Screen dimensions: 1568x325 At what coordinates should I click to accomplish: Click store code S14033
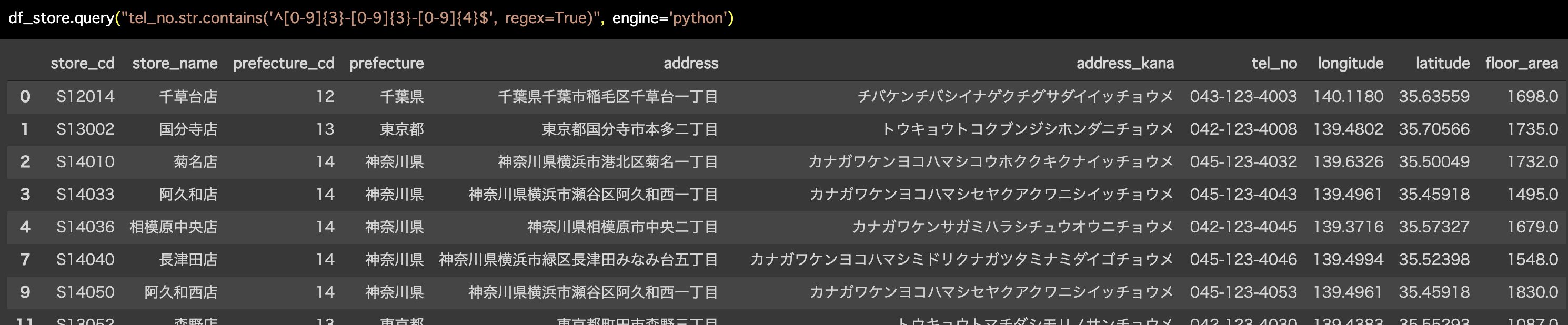click(85, 194)
